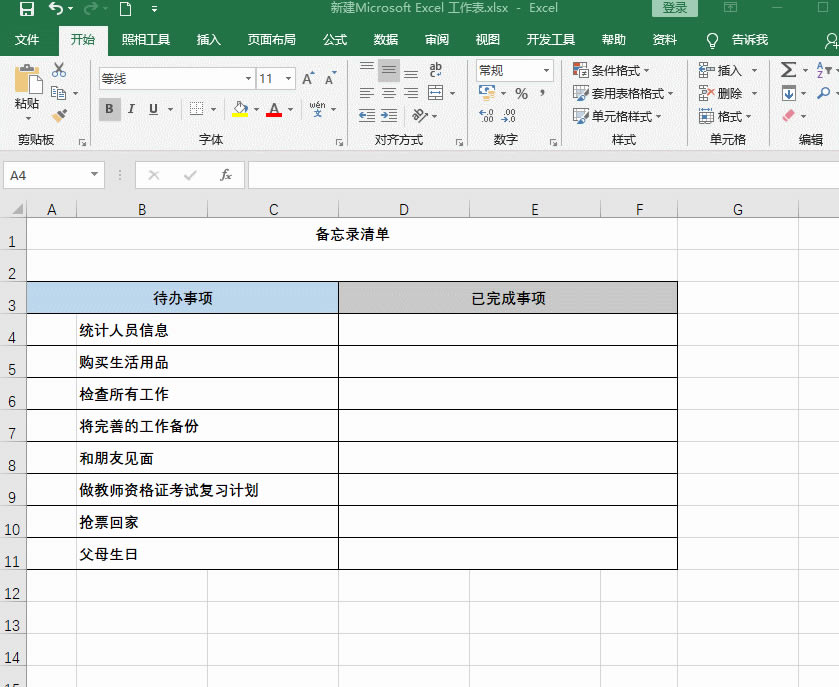Expand the Name Box dropdown arrow

point(94,174)
